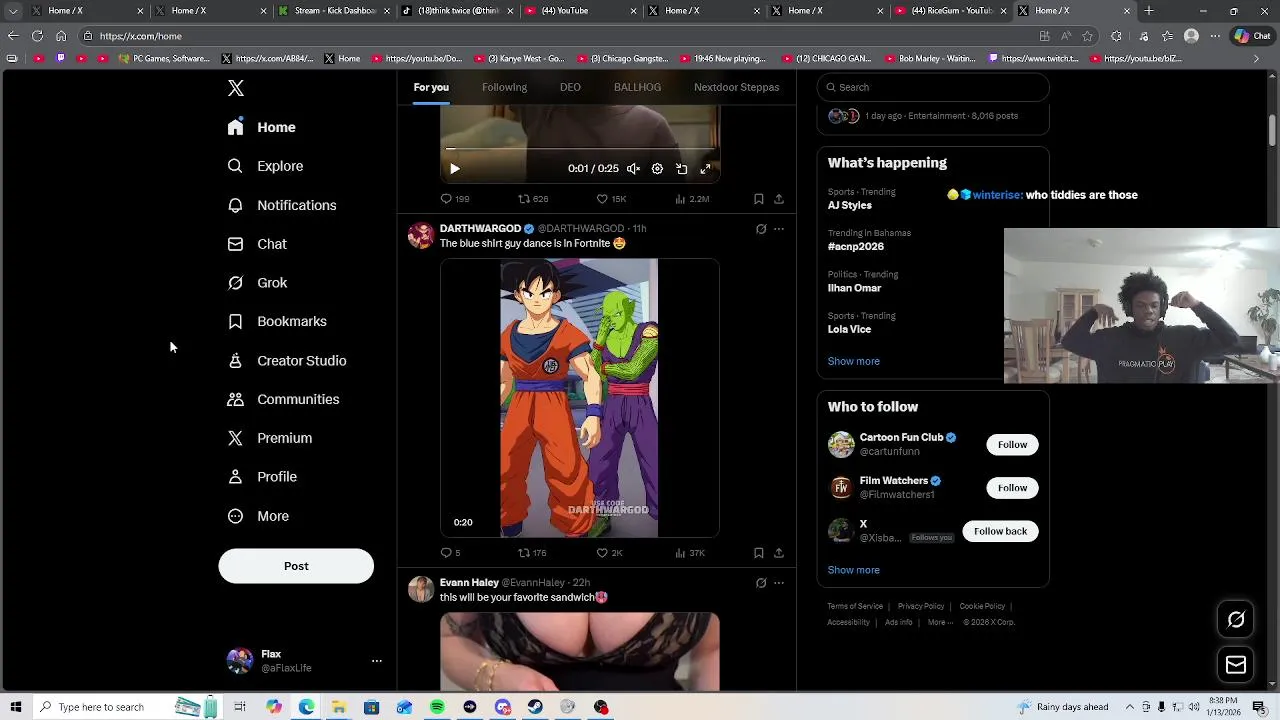Follow Film Watchers
The height and width of the screenshot is (720, 1280).
tap(1012, 488)
